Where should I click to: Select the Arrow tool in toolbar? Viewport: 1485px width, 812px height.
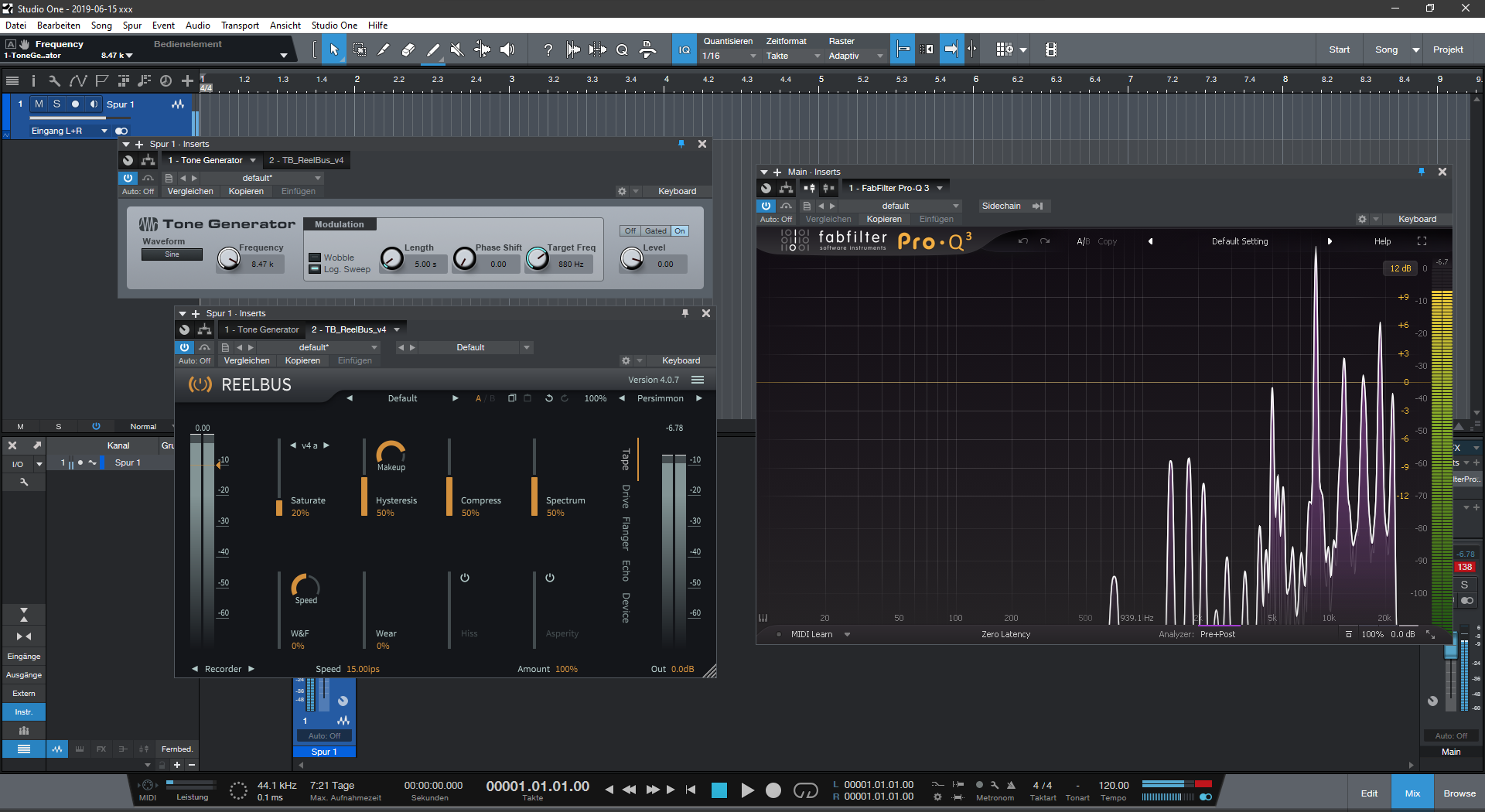coord(334,49)
